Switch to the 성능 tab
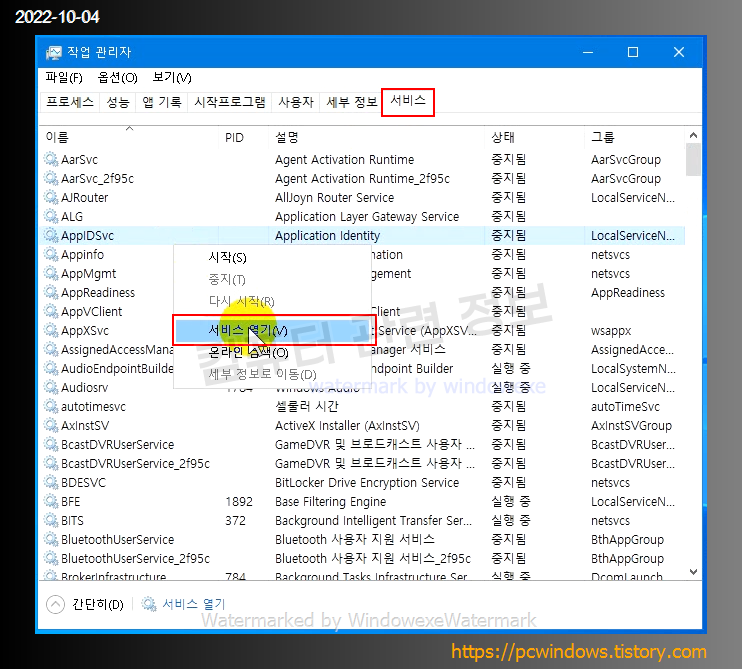Image resolution: width=742 pixels, height=669 pixels. 118,102
